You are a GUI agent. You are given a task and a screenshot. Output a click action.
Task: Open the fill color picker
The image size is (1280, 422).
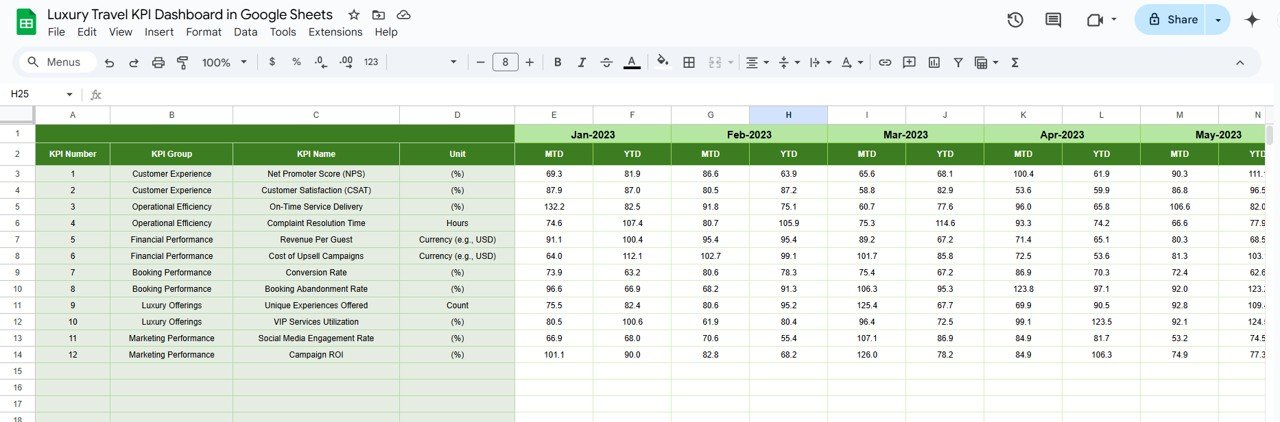pyautogui.click(x=662, y=62)
